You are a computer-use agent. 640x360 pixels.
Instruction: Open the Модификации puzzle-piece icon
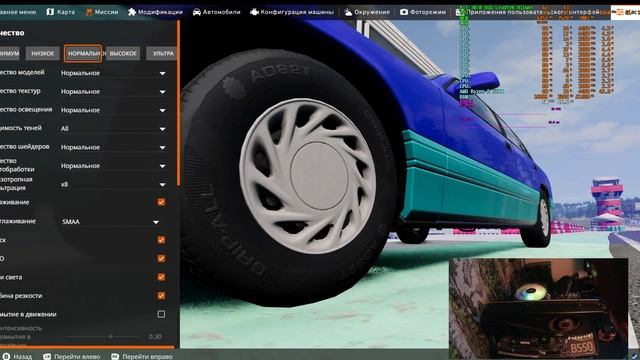point(132,12)
